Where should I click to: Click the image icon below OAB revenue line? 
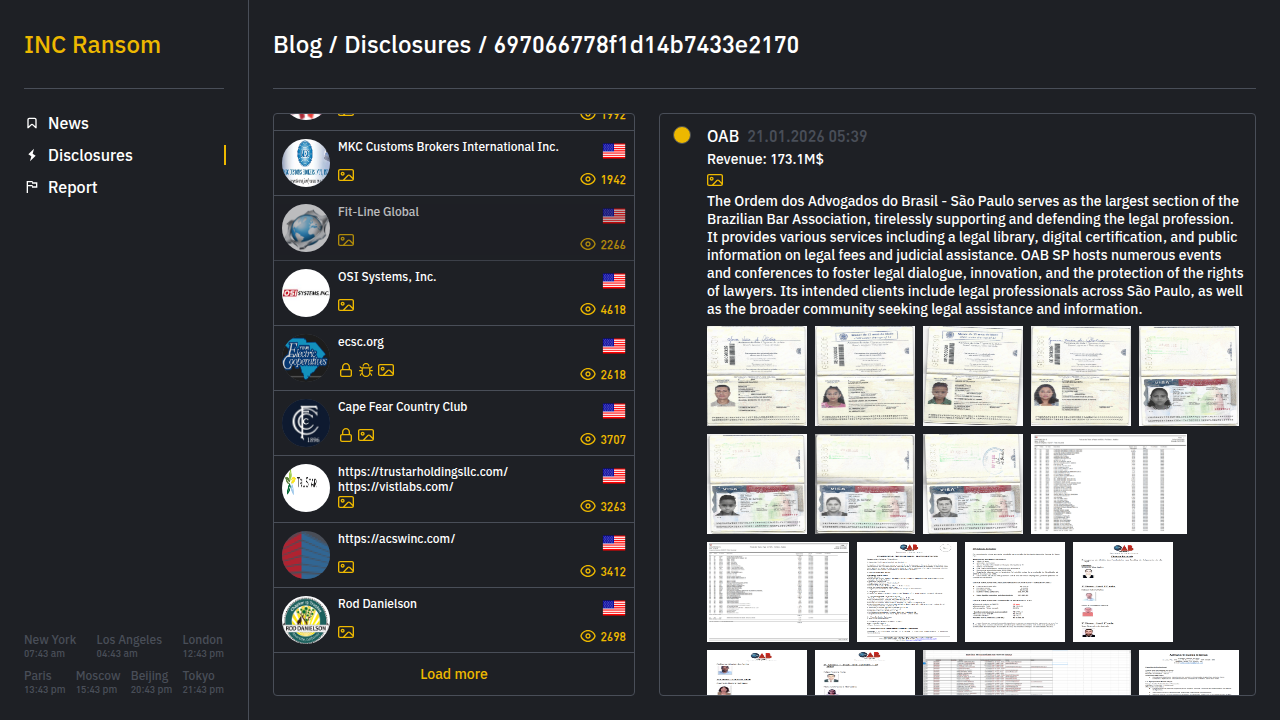coord(715,180)
